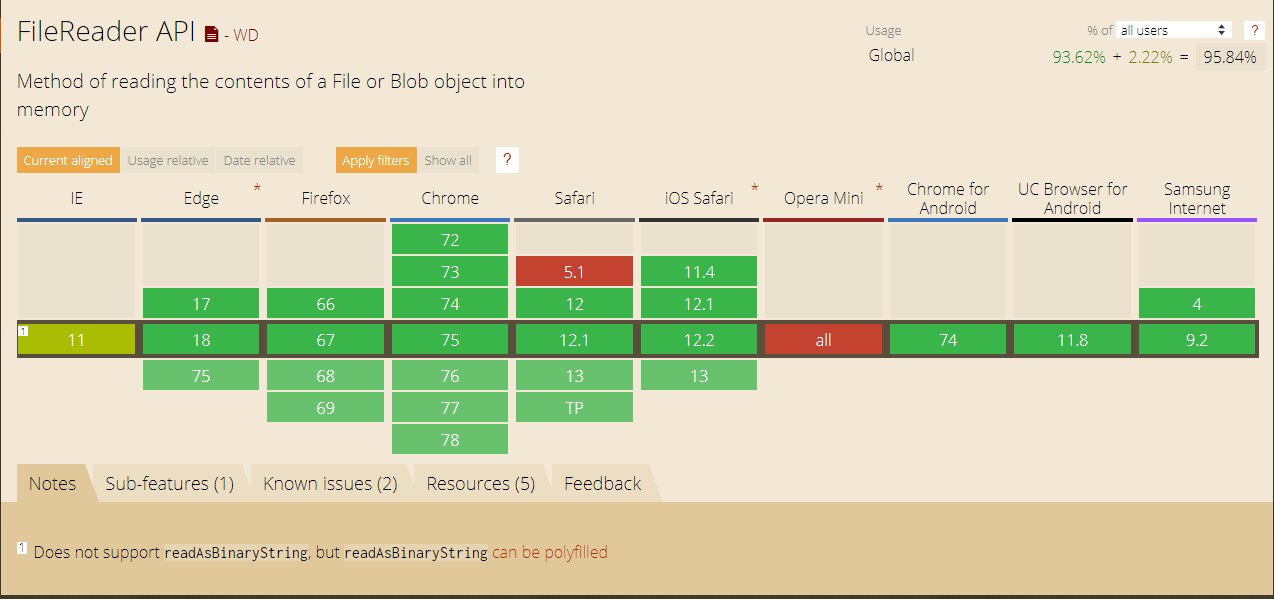
Task: Toggle Show all browsers
Action: point(448,160)
